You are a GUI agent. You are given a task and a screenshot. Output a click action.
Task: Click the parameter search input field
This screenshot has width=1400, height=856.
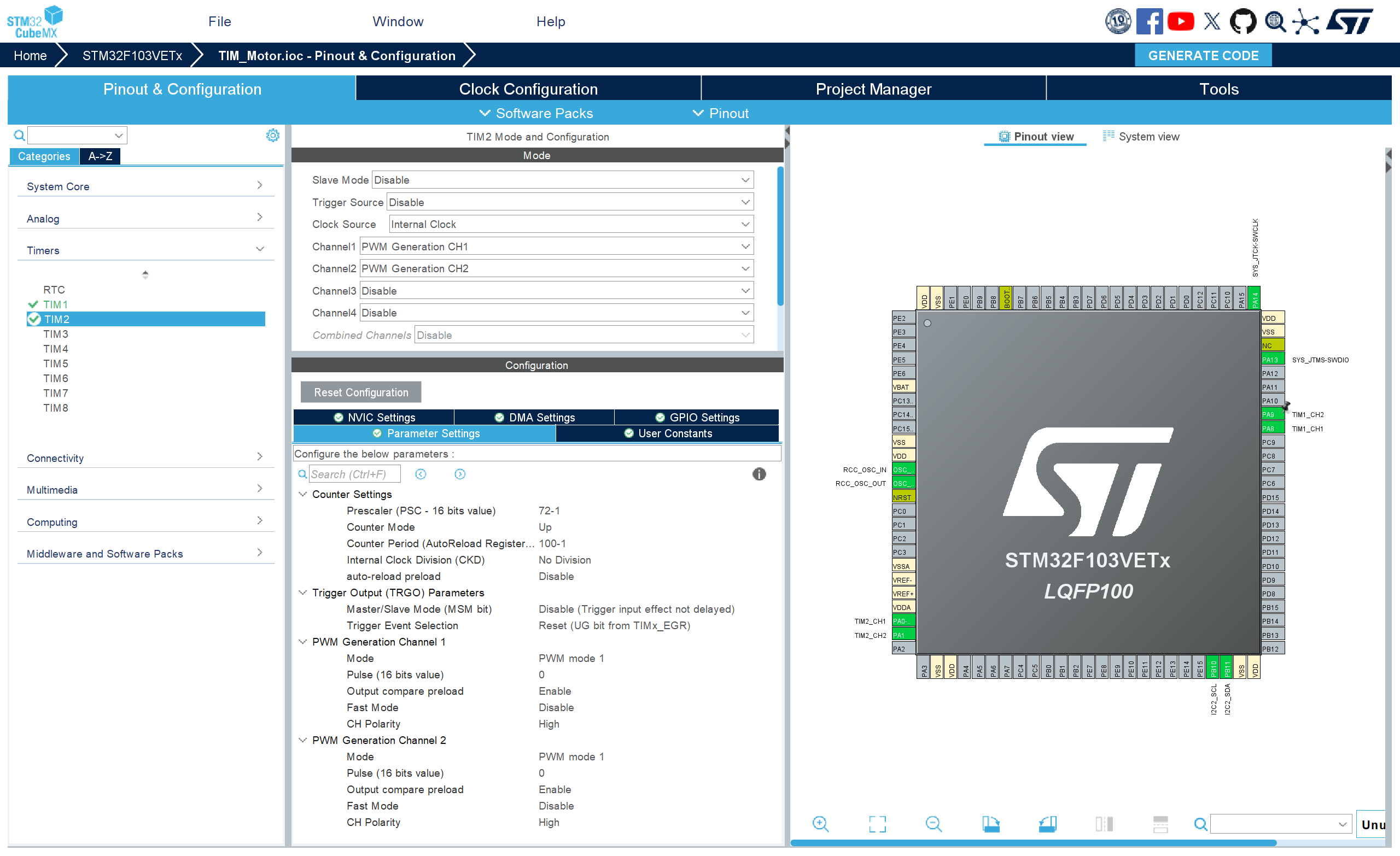[354, 474]
